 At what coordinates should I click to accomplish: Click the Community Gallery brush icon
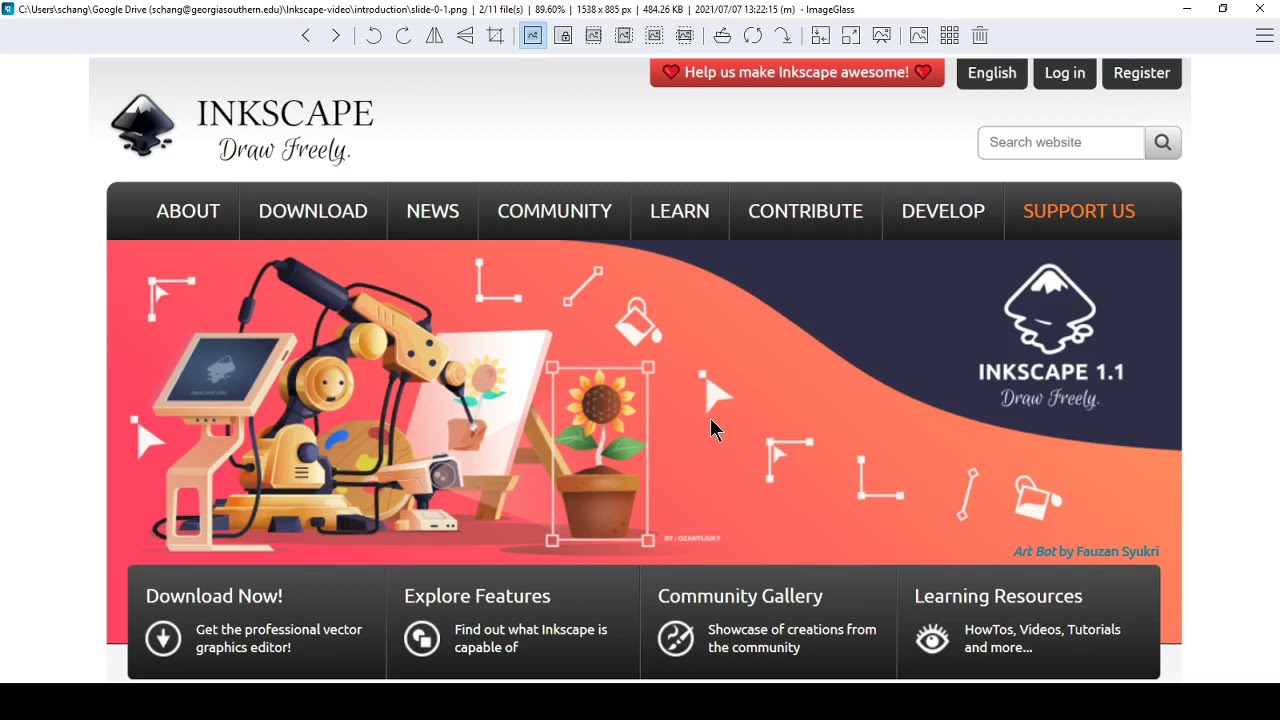tap(676, 638)
